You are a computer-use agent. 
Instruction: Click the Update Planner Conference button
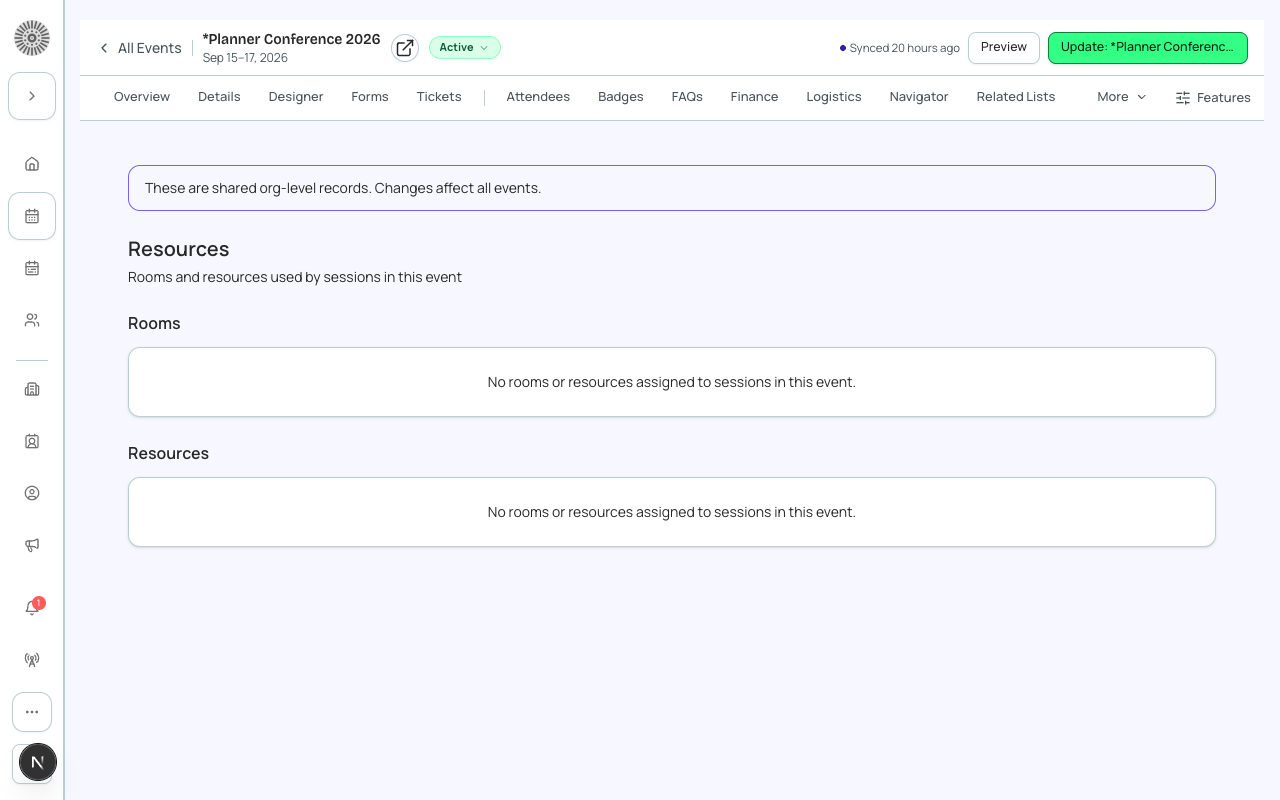[x=1148, y=47]
